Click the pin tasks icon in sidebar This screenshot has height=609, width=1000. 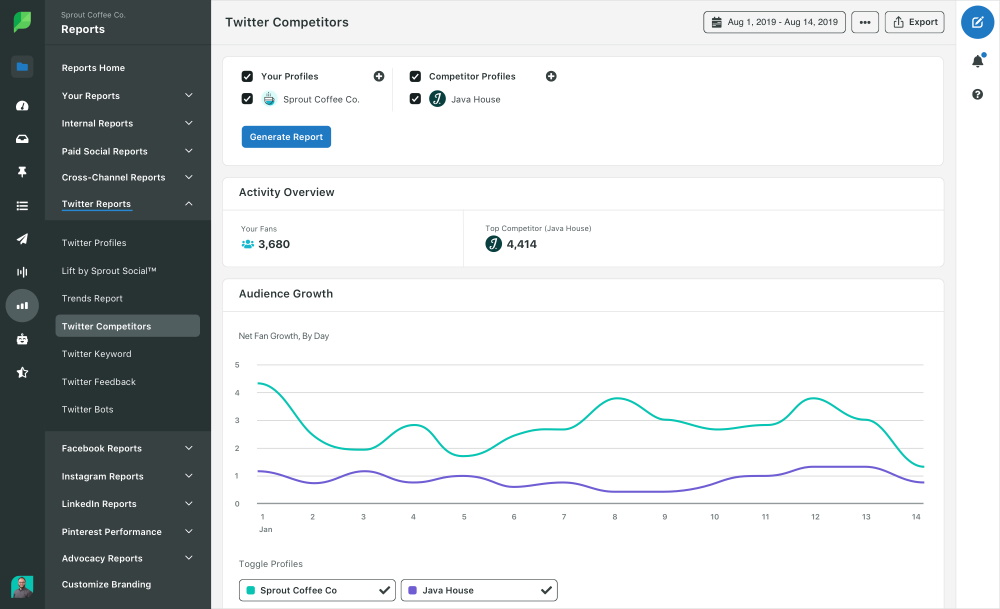click(22, 172)
